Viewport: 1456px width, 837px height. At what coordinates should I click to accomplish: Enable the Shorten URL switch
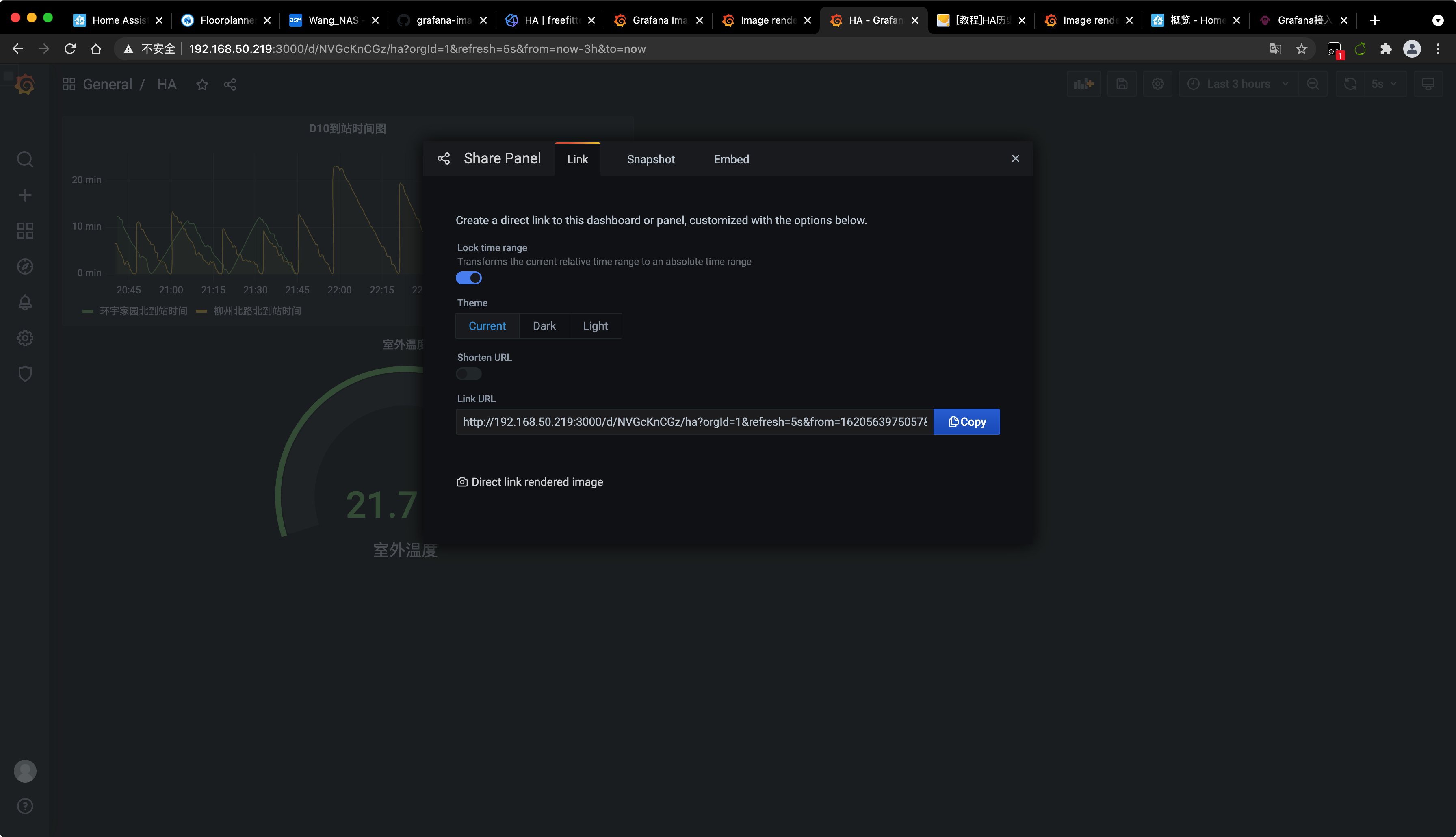468,374
